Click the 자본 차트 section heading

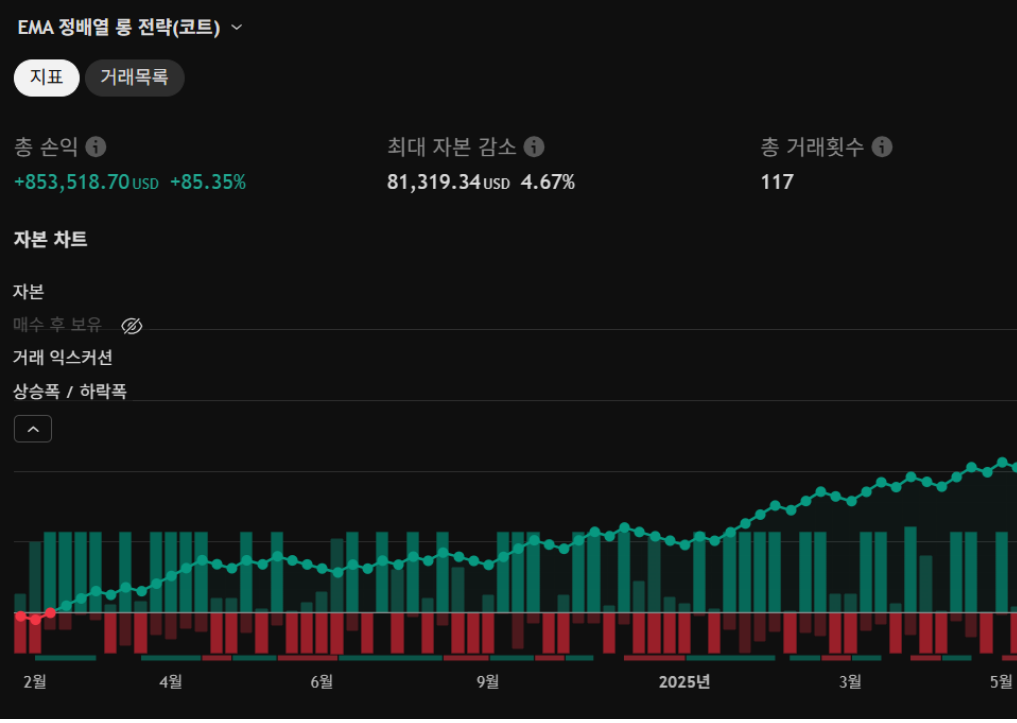tap(50, 240)
